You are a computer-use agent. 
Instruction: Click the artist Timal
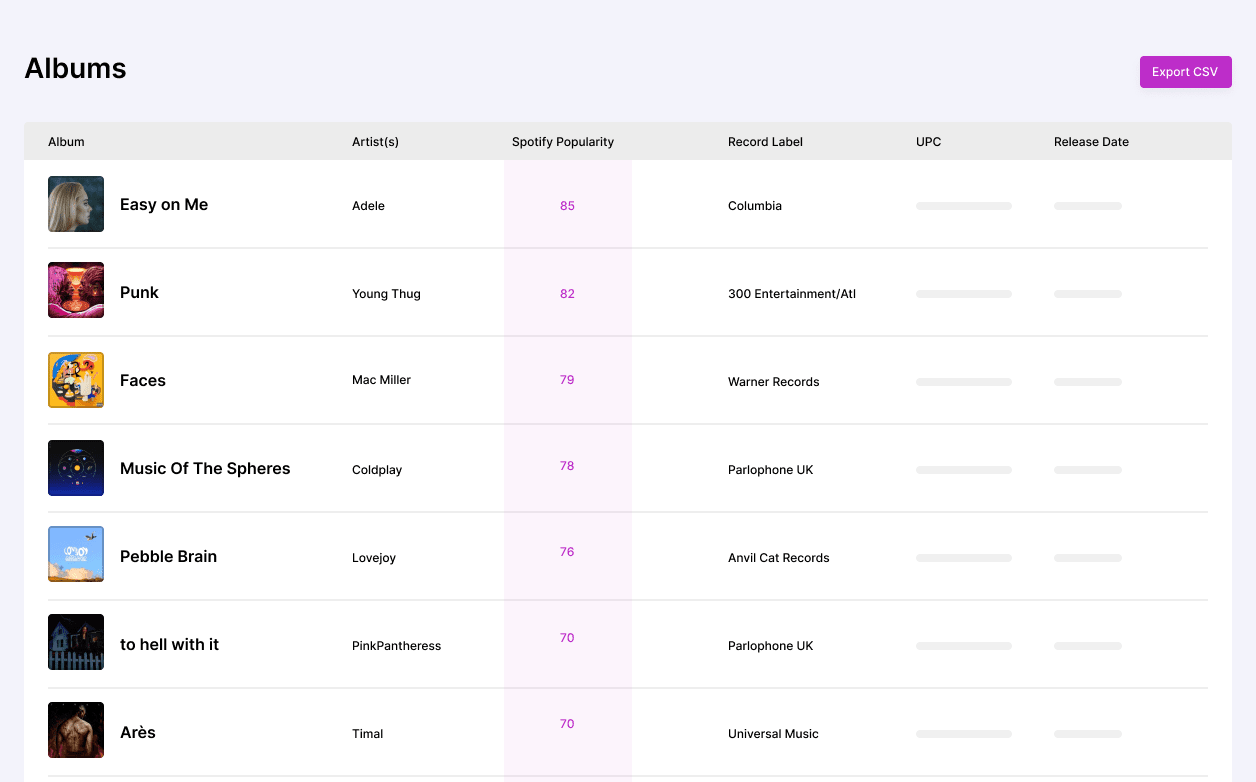pyautogui.click(x=368, y=734)
